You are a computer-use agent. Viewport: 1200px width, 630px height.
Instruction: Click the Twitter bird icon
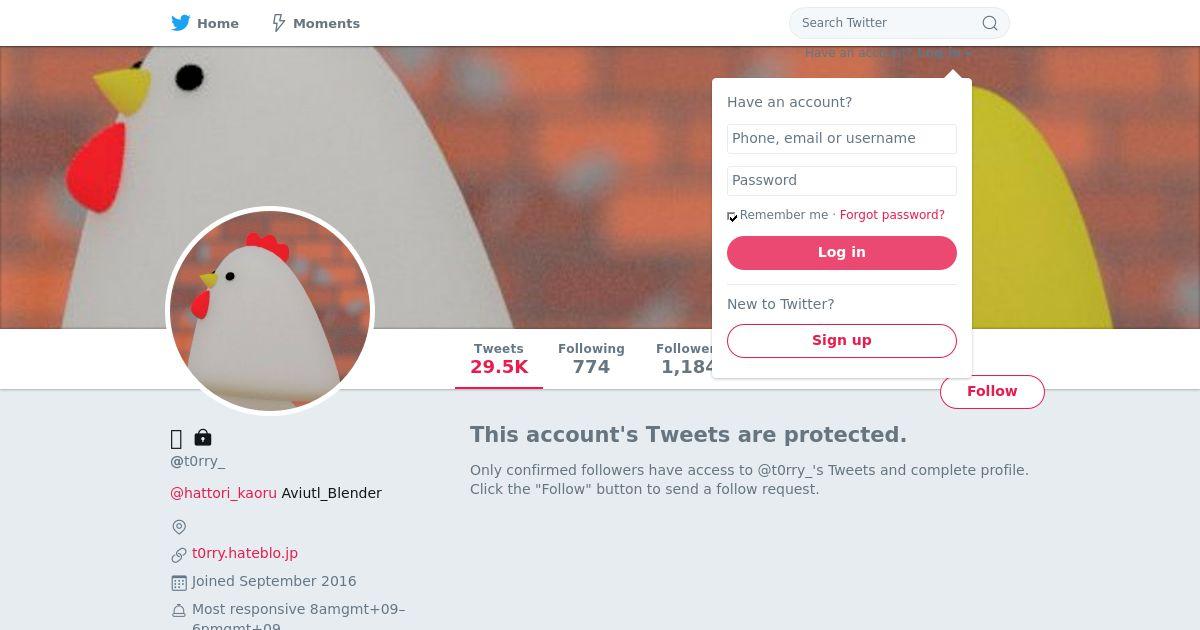180,23
